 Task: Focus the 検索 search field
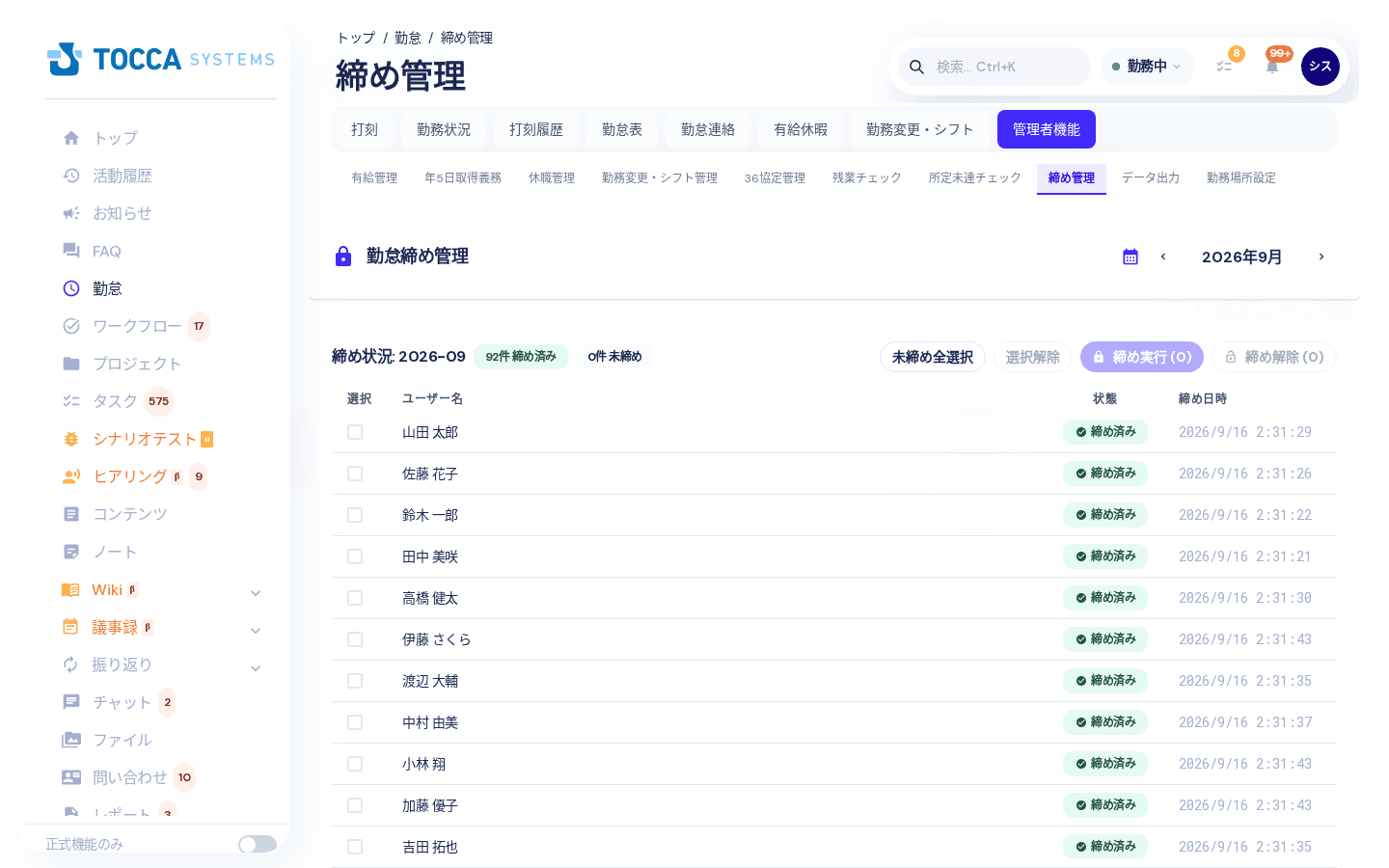click(994, 67)
